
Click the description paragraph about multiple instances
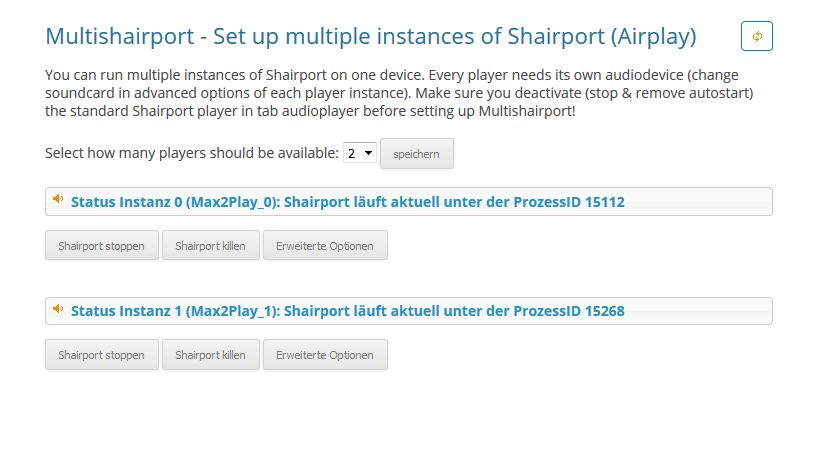coord(399,93)
